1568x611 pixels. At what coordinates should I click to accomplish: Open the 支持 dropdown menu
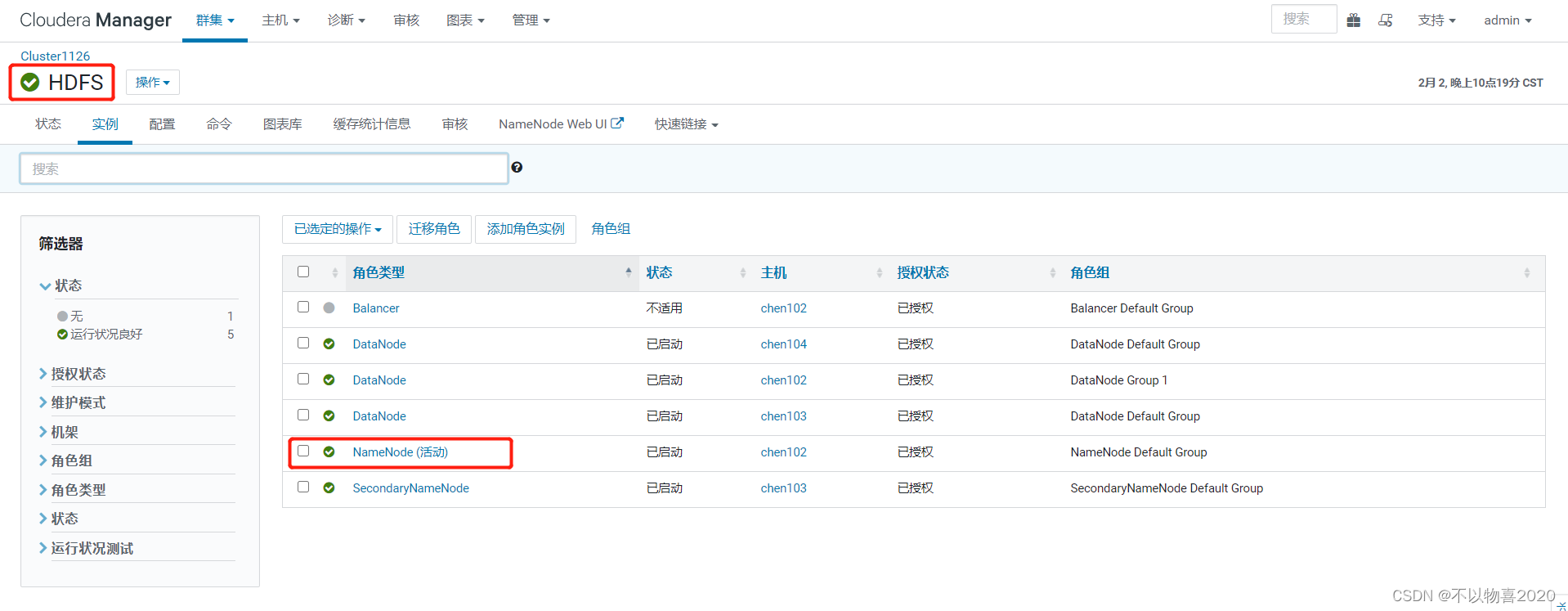(x=1437, y=20)
